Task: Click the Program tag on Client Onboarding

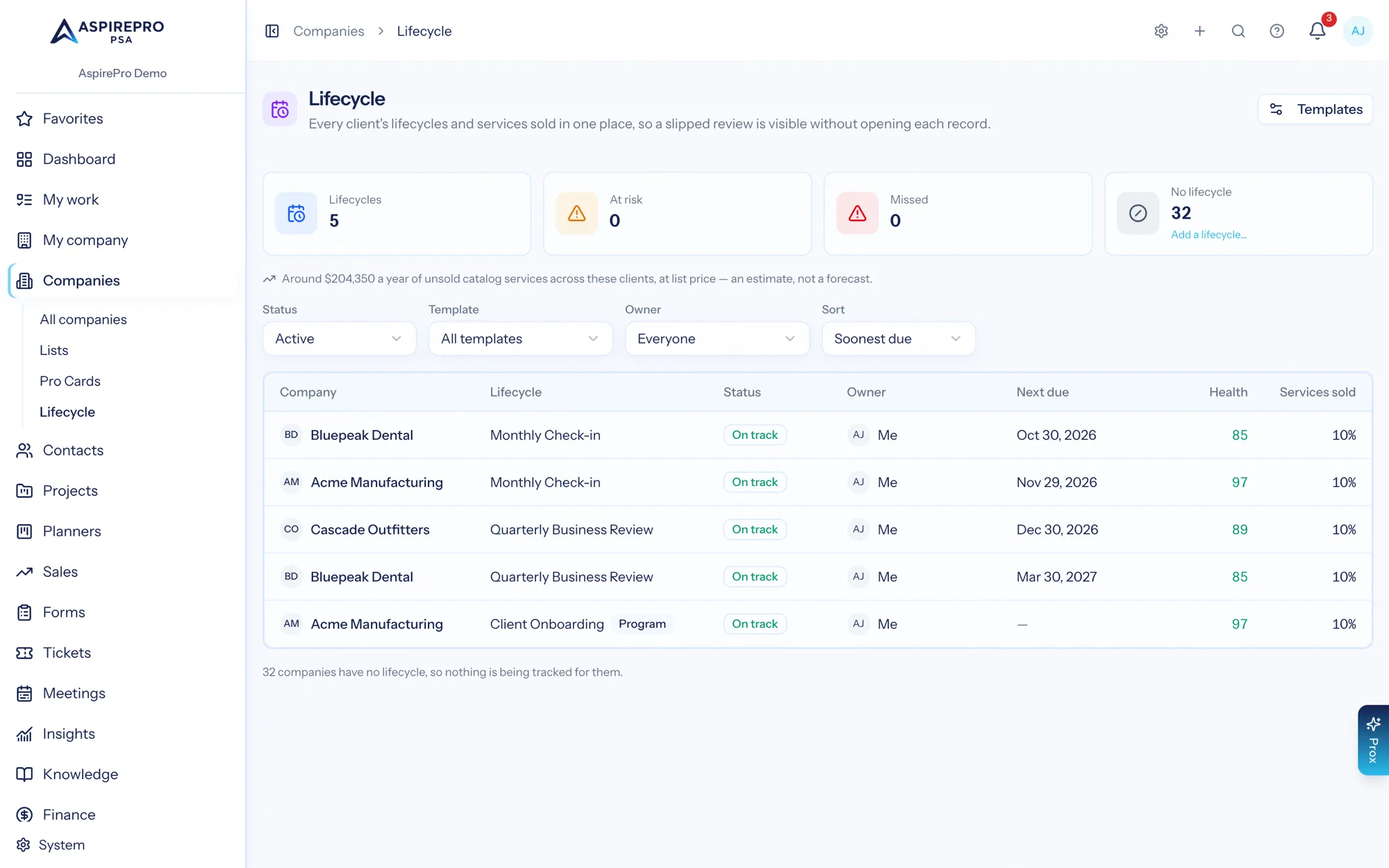Action: [x=642, y=624]
